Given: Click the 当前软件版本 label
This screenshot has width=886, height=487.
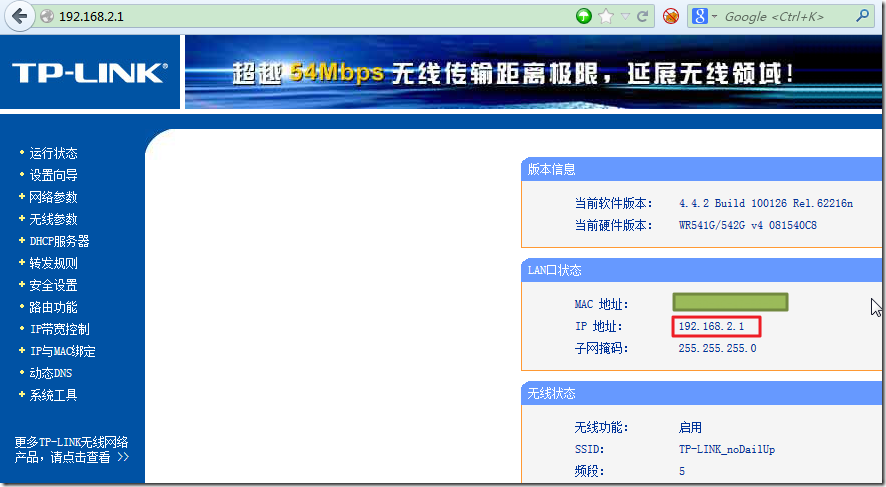Looking at the screenshot, I should click(x=614, y=203).
